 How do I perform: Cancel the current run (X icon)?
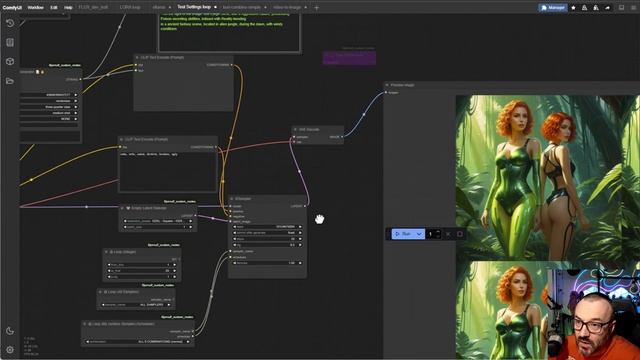tap(448, 234)
